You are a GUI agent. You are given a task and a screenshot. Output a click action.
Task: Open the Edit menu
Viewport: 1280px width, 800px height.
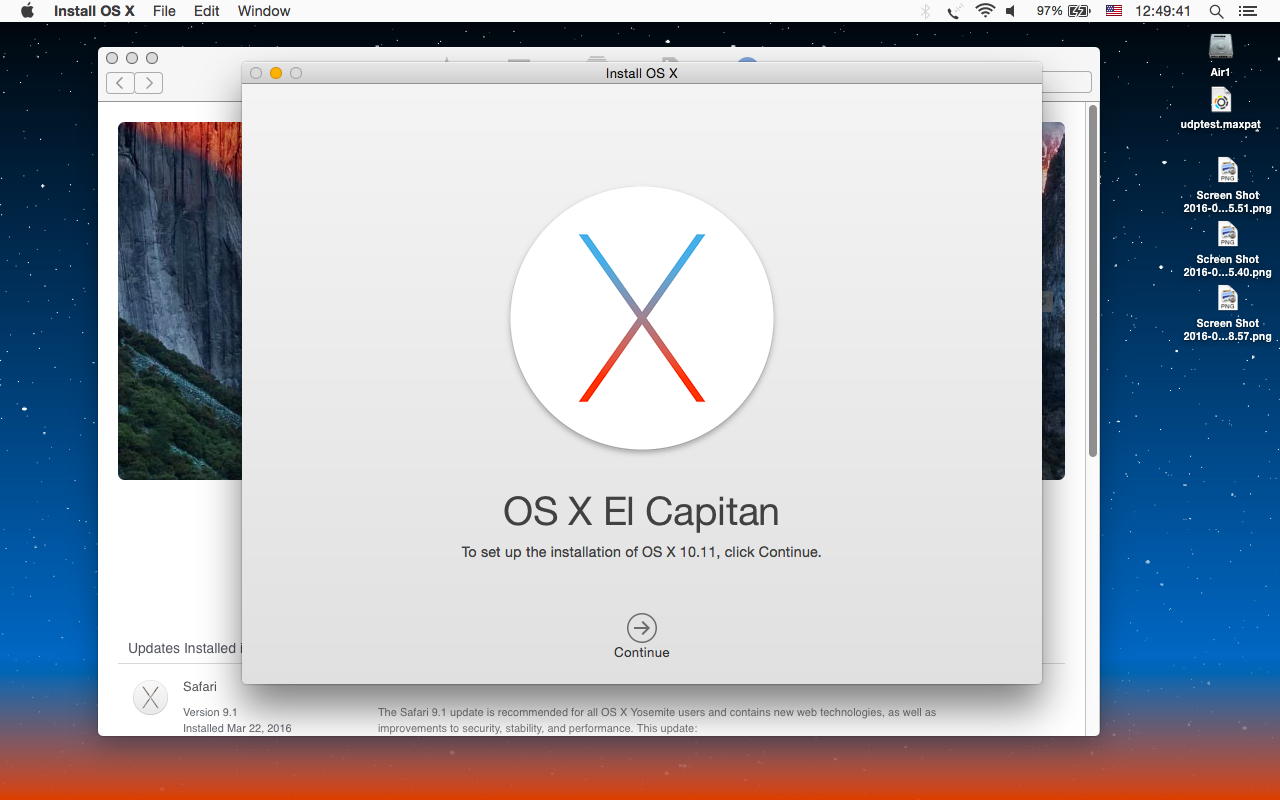point(207,11)
